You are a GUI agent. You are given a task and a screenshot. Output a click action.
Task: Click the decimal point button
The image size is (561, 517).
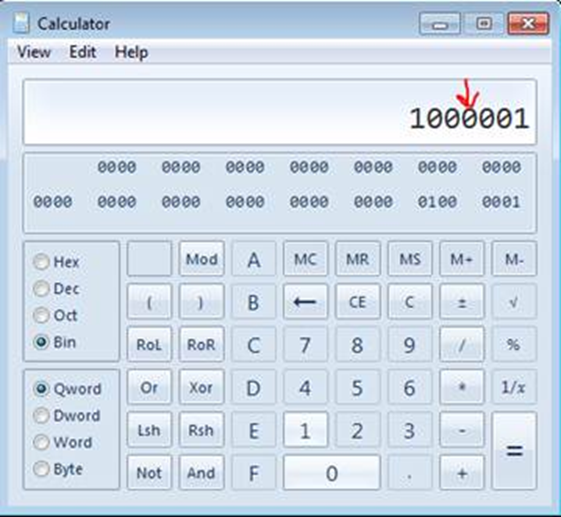410,472
